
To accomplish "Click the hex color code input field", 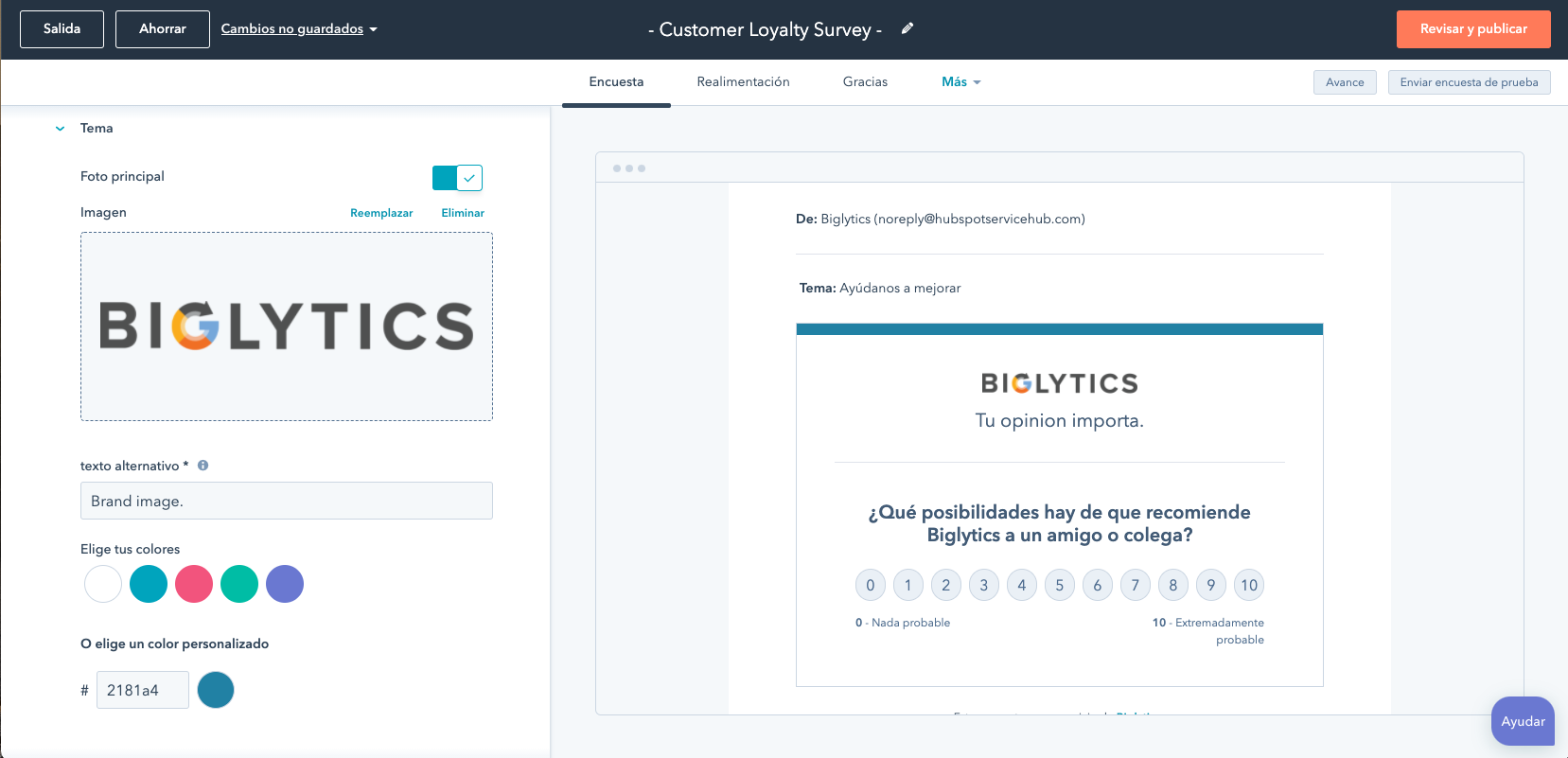I will click(x=143, y=690).
